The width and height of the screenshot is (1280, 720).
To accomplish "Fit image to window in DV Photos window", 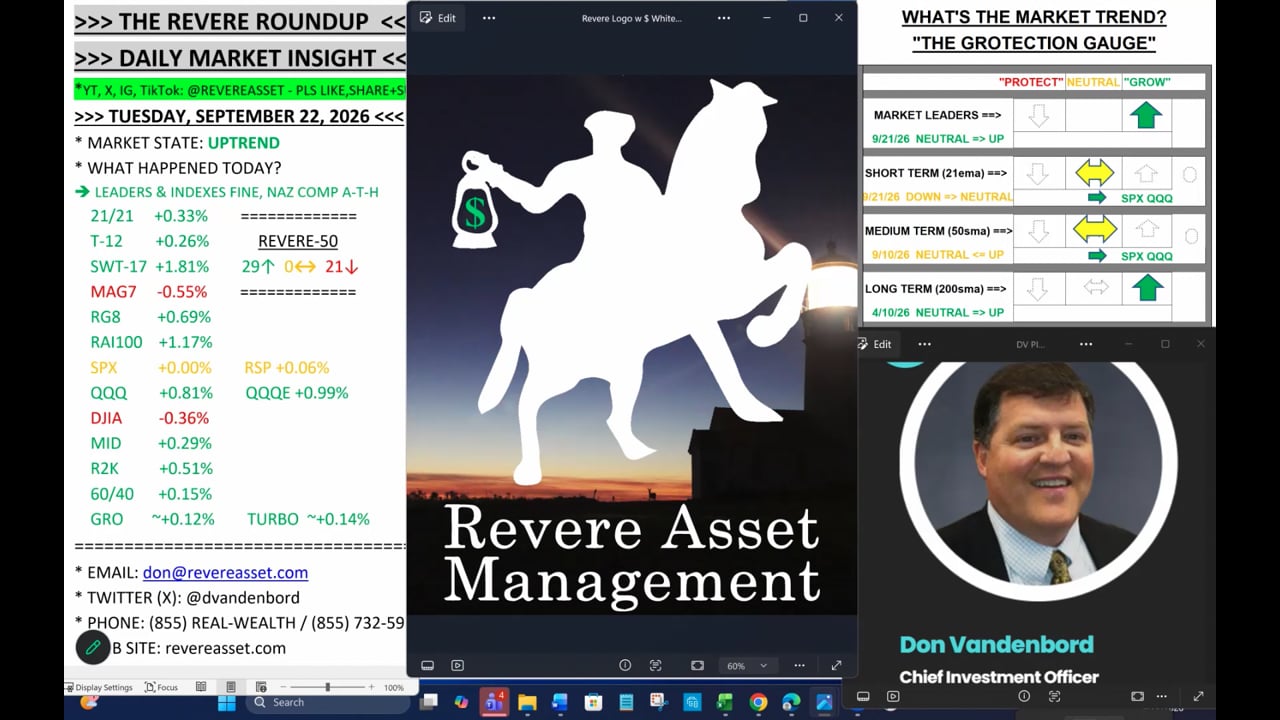I will 1137,696.
